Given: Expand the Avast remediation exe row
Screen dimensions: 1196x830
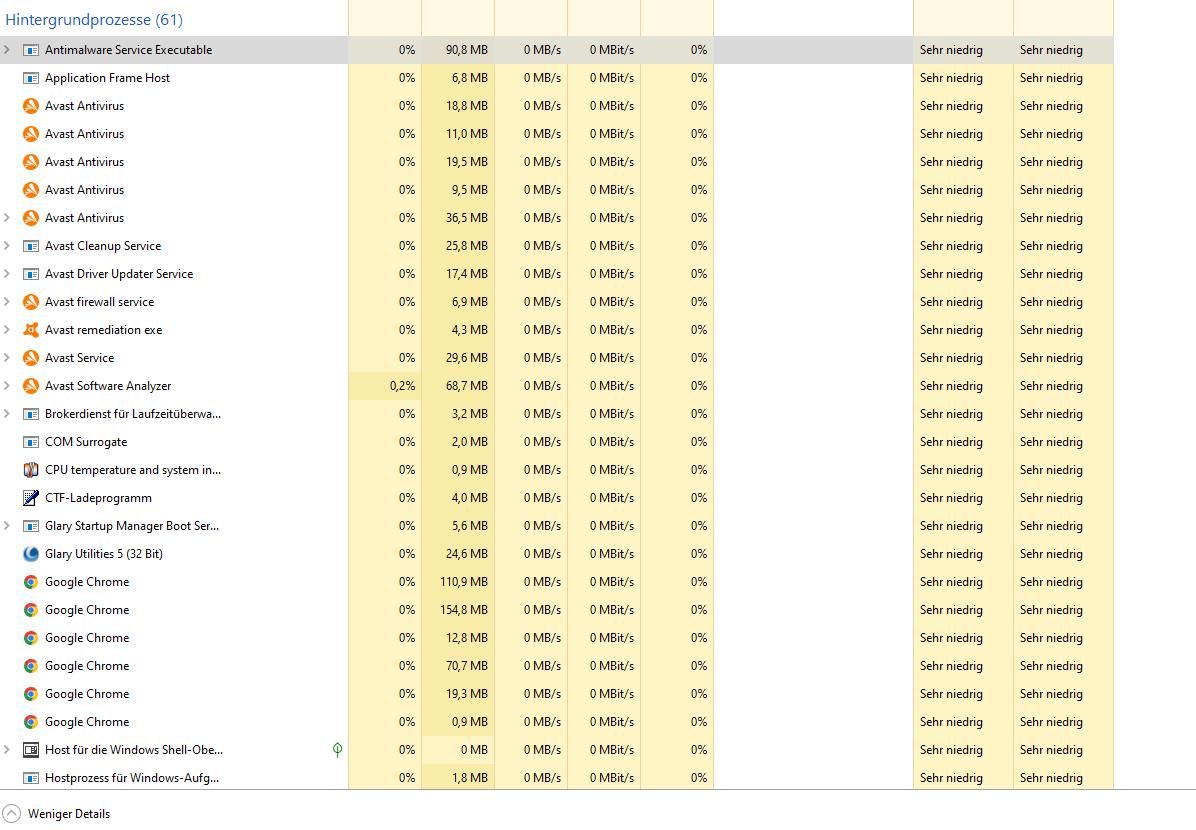Looking at the screenshot, I should coord(7,330).
